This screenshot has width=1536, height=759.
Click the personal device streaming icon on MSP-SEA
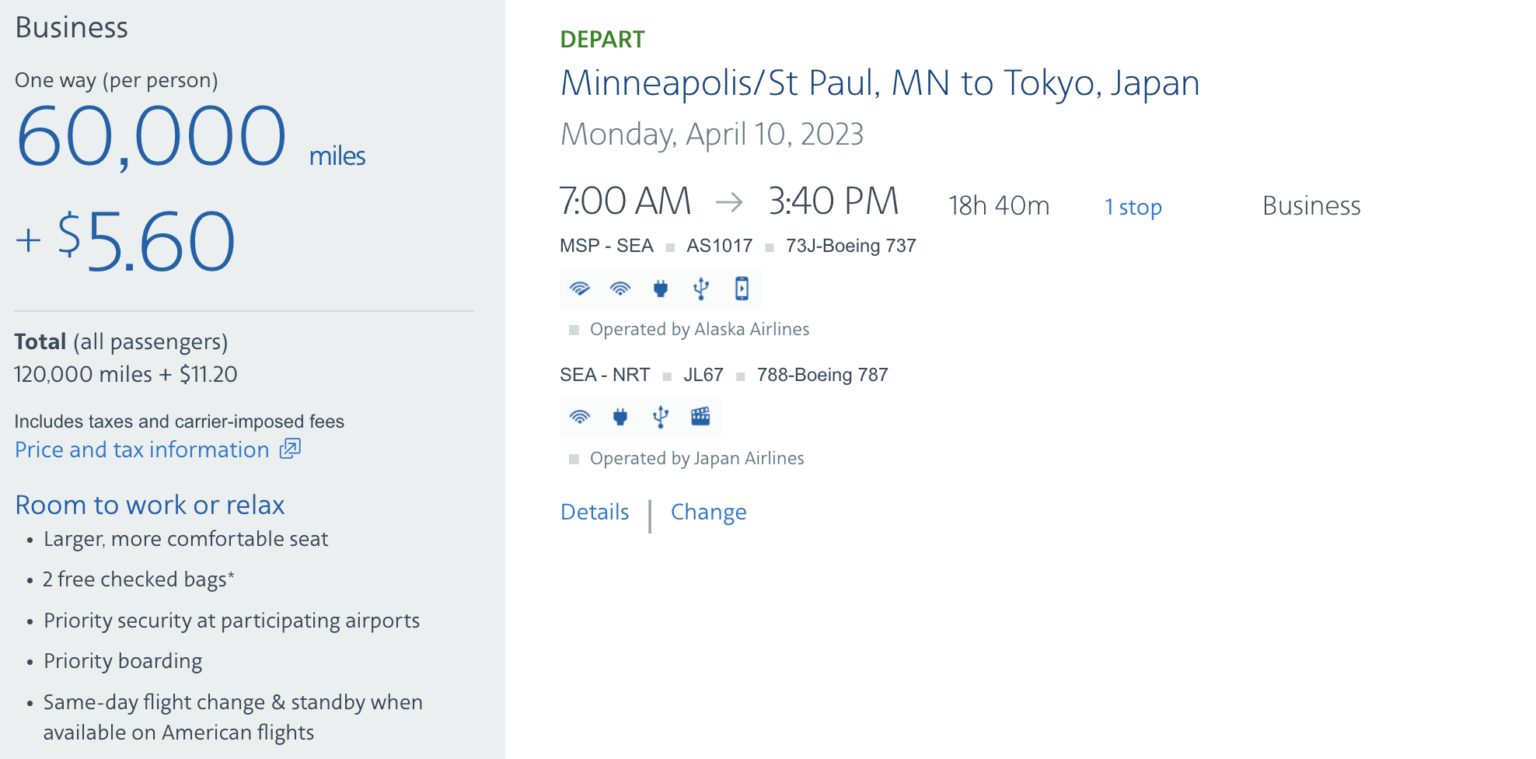[740, 288]
